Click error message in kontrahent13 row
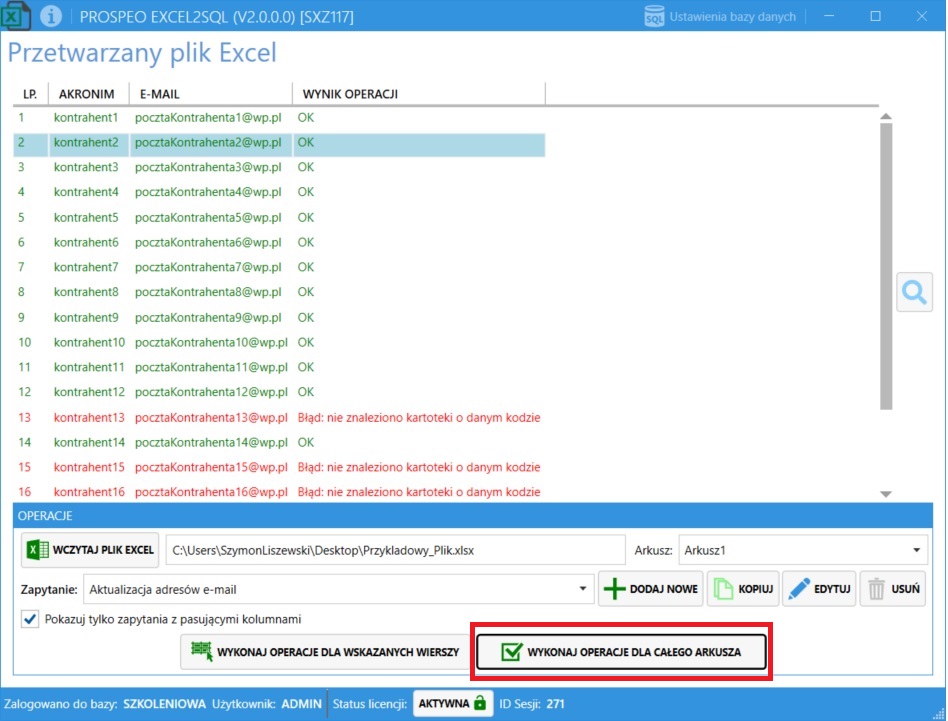Viewport: 948px width, 721px height. tap(419, 417)
